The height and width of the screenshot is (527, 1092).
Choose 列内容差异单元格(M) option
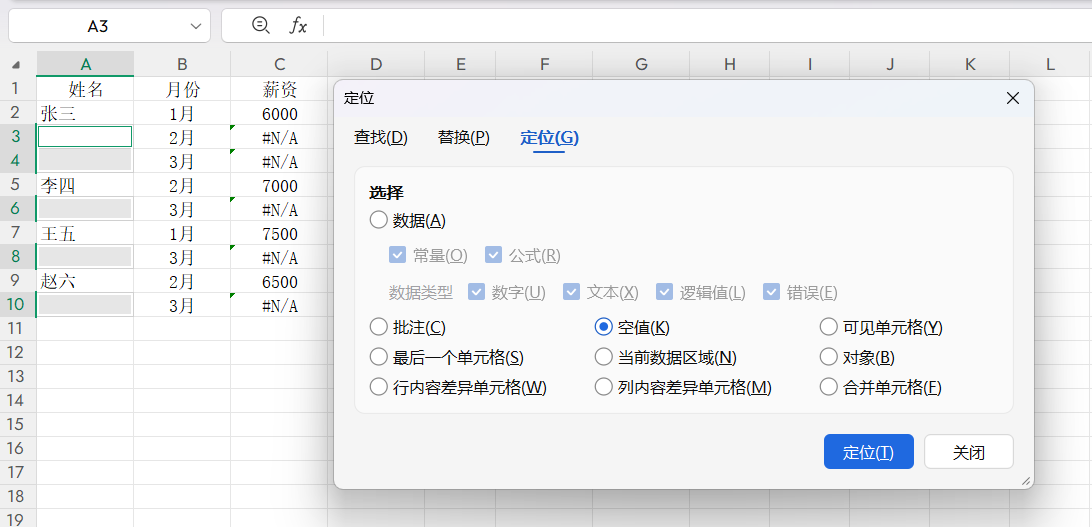click(x=603, y=387)
